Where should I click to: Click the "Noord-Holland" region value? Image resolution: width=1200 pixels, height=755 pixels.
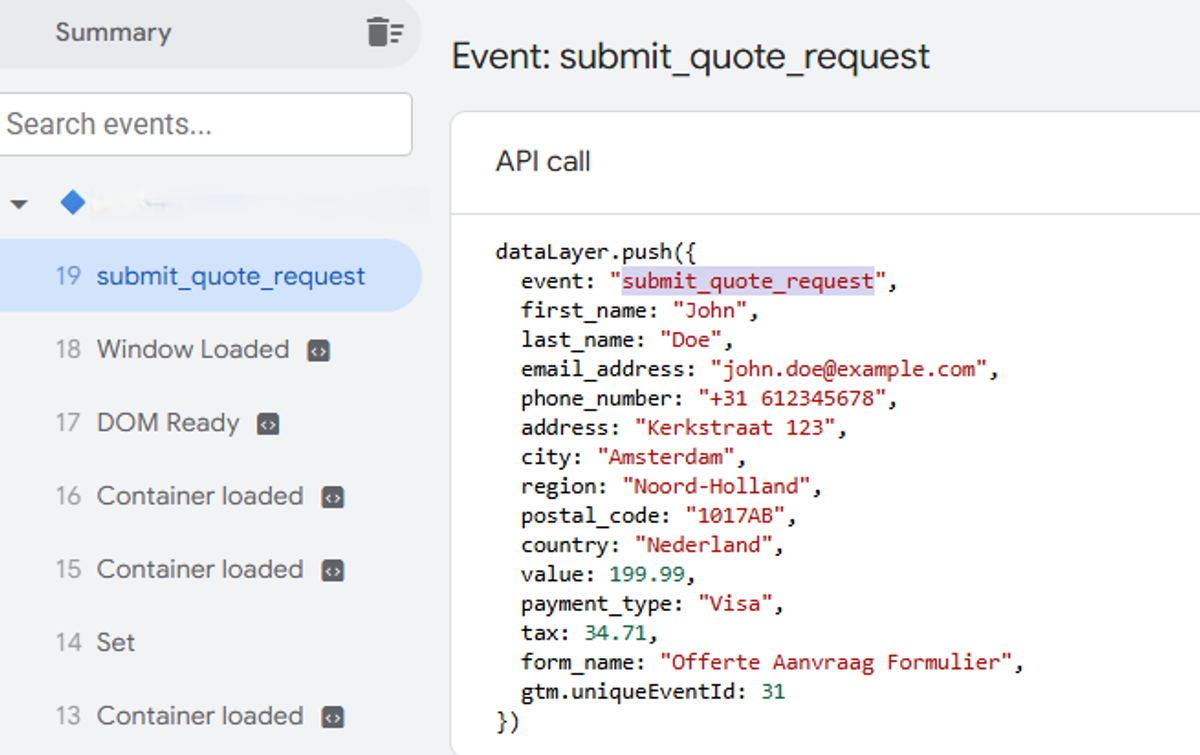click(x=716, y=487)
